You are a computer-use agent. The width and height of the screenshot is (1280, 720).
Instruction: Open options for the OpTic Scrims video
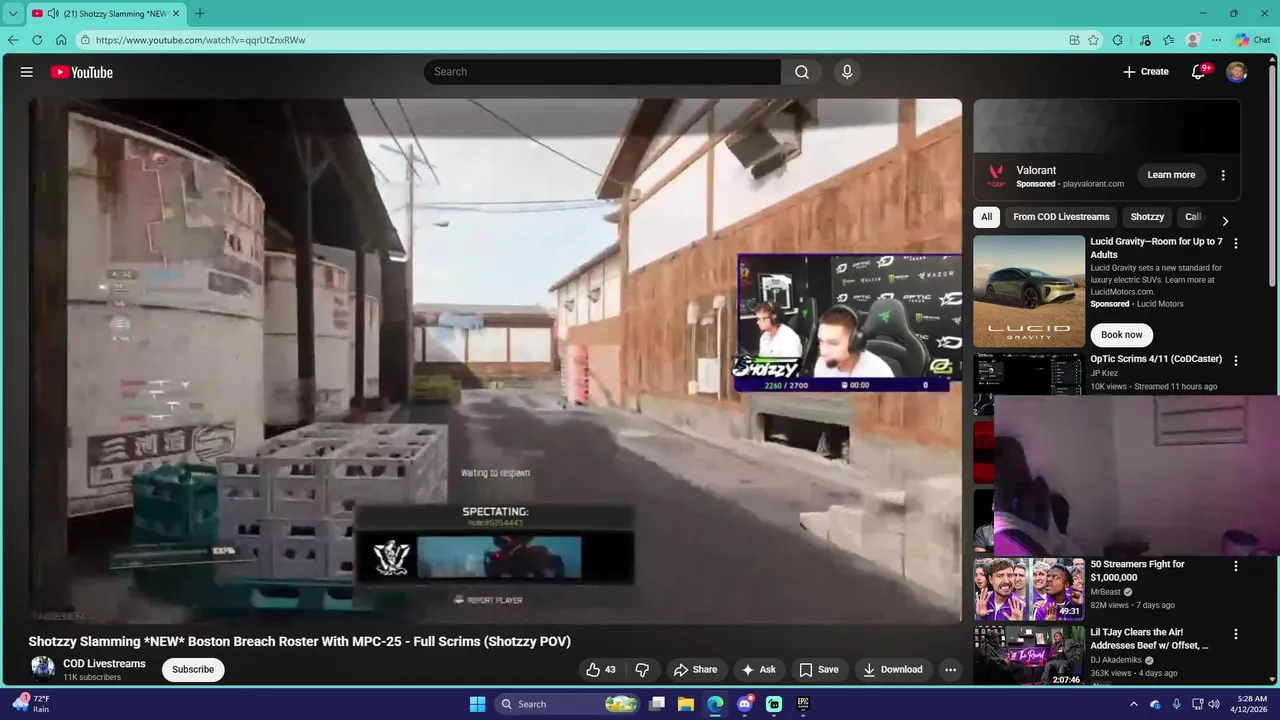coord(1236,360)
